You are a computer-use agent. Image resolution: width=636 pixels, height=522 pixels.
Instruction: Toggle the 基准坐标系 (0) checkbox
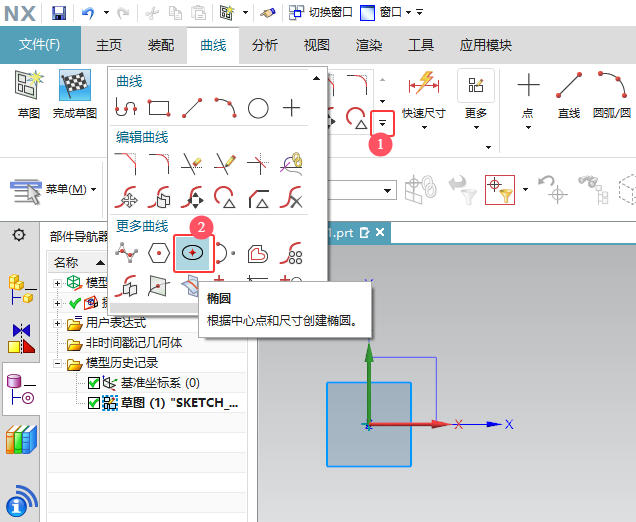pyautogui.click(x=94, y=383)
